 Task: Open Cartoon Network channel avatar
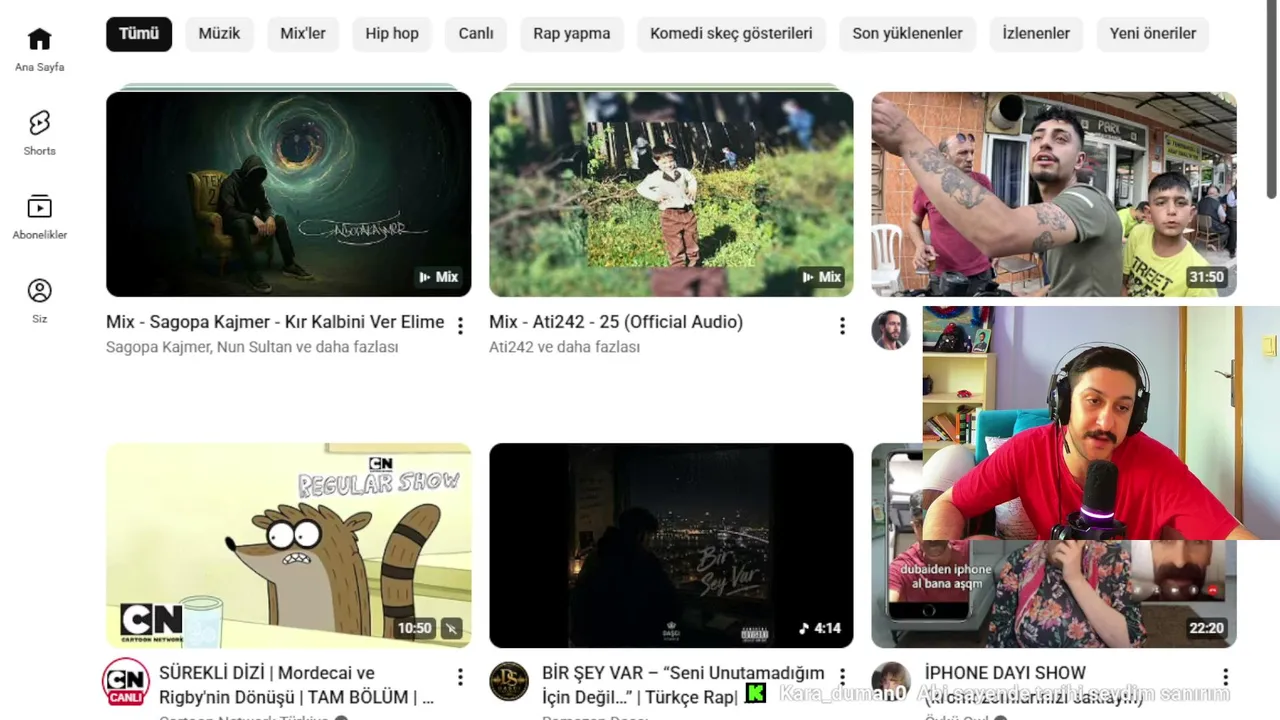tap(126, 682)
